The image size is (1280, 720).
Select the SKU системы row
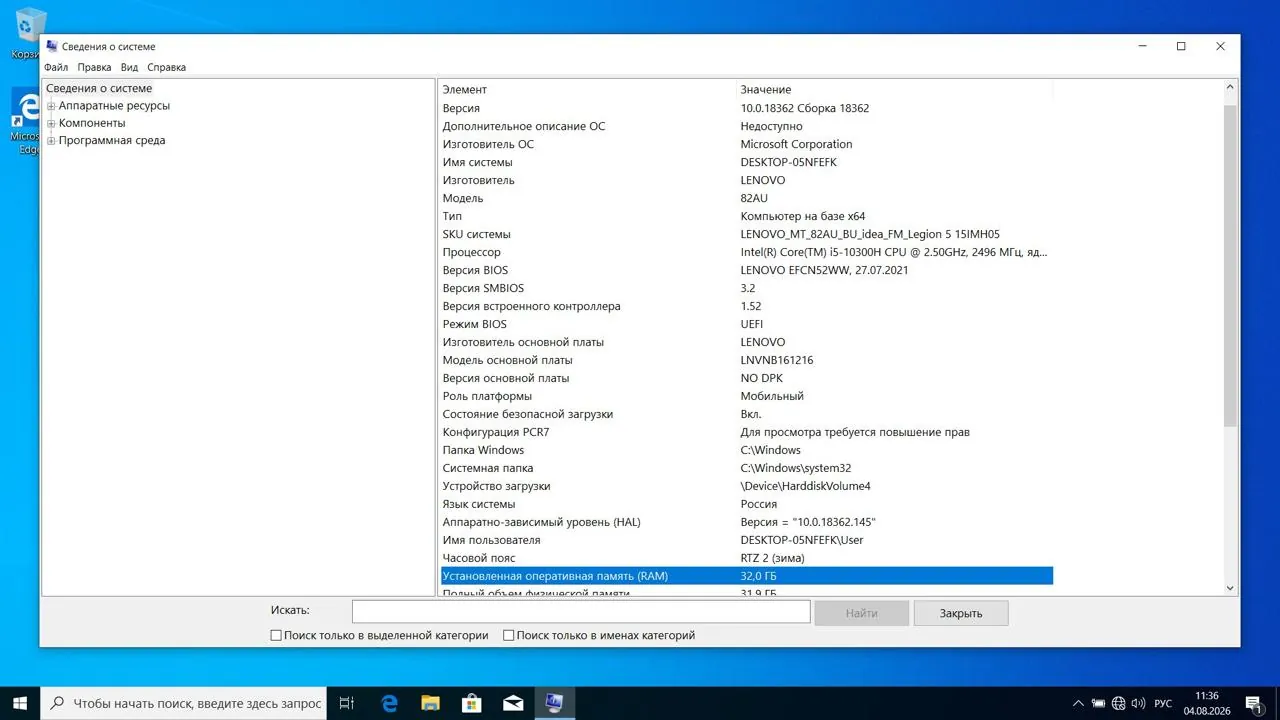click(x=747, y=234)
